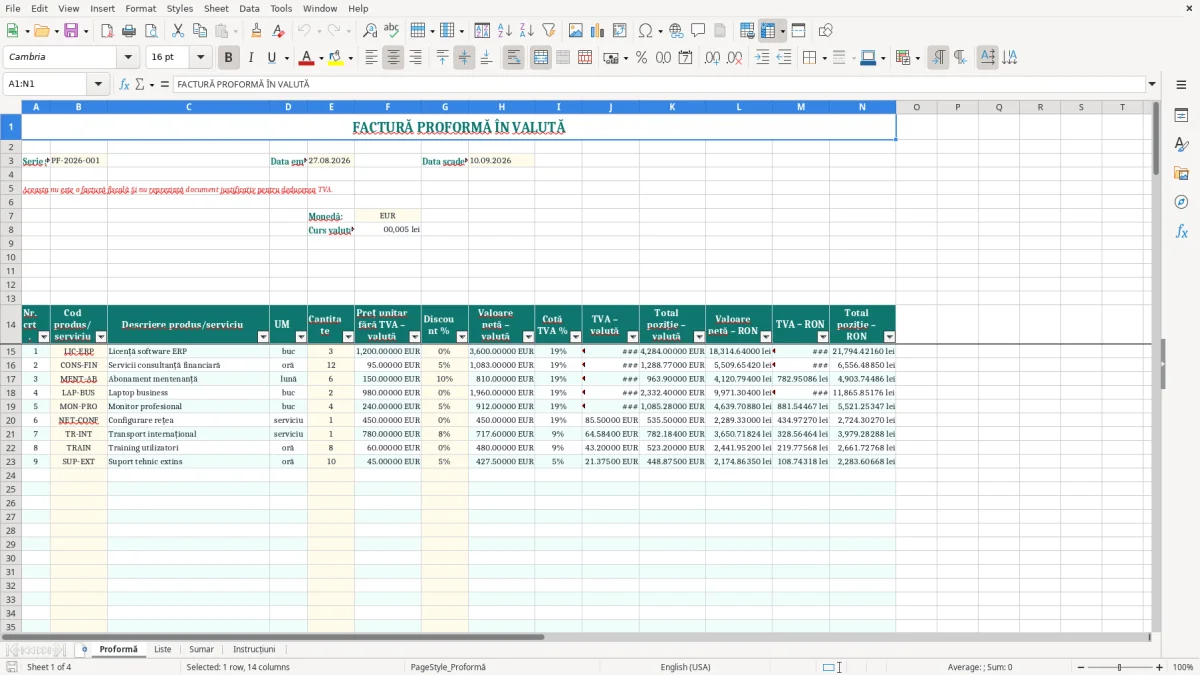Sort ascending A to Z
Image resolution: width=1200 pixels, height=675 pixels.
505,31
